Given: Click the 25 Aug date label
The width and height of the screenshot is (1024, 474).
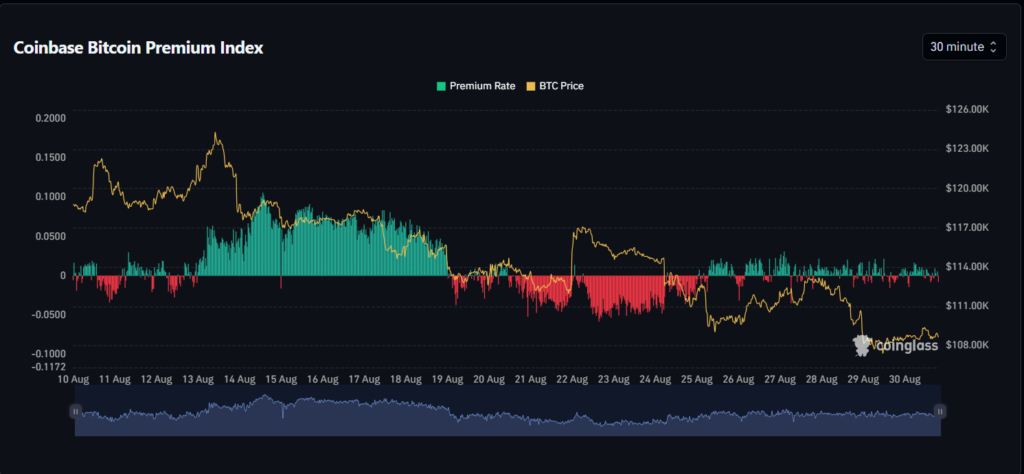Looking at the screenshot, I should pos(696,379).
